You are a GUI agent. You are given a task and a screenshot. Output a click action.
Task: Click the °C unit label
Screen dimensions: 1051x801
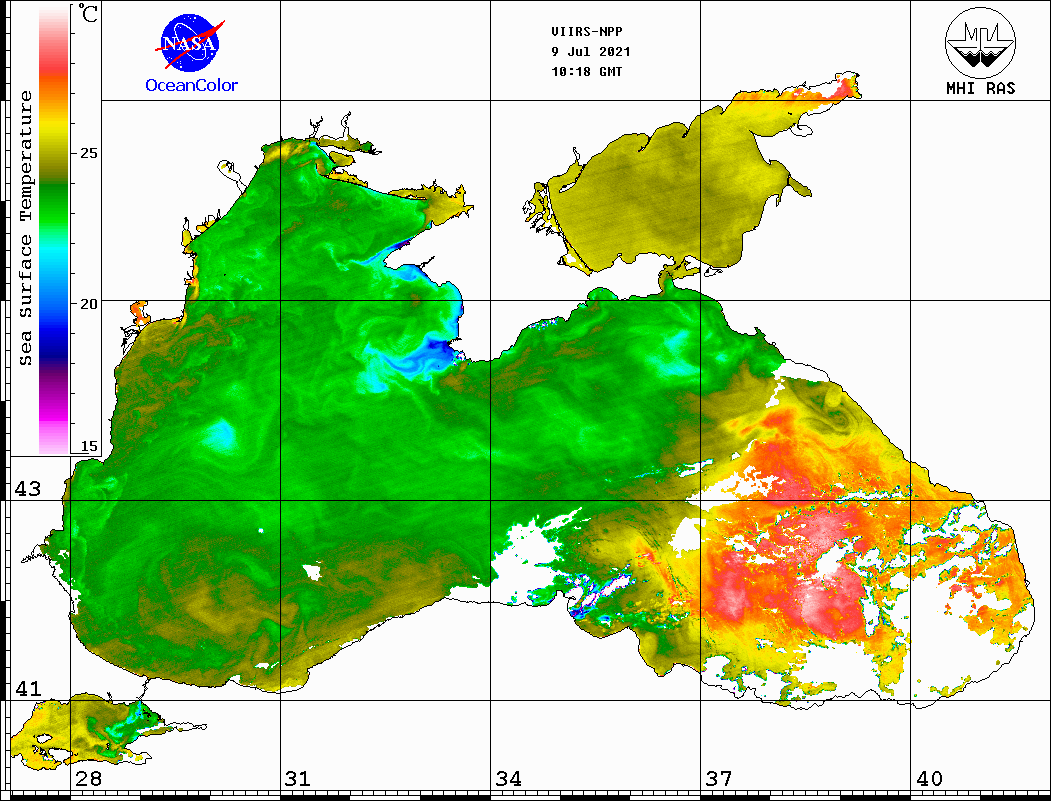click(88, 13)
